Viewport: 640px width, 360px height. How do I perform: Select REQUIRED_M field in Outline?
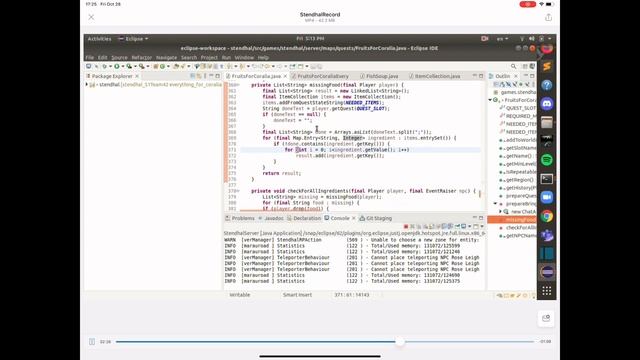click(518, 116)
